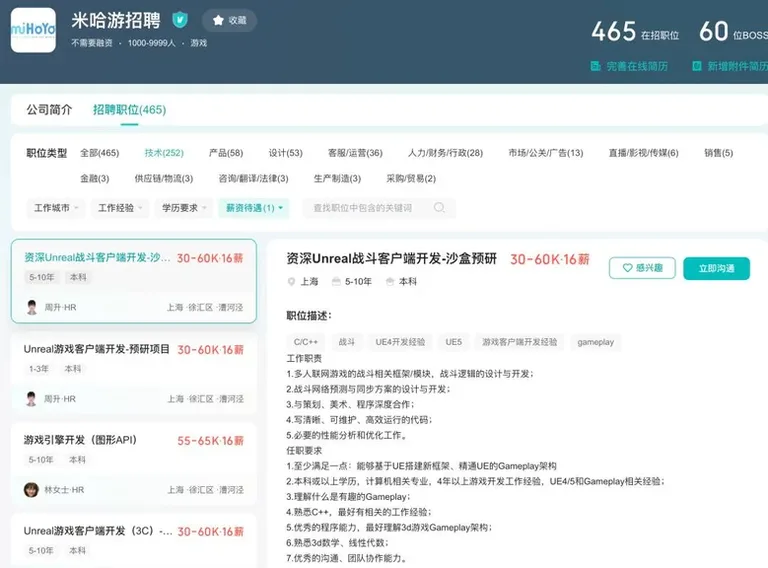This screenshot has height=568, width=768.
Task: Open the 工作经验 dropdown
Action: tap(120, 208)
